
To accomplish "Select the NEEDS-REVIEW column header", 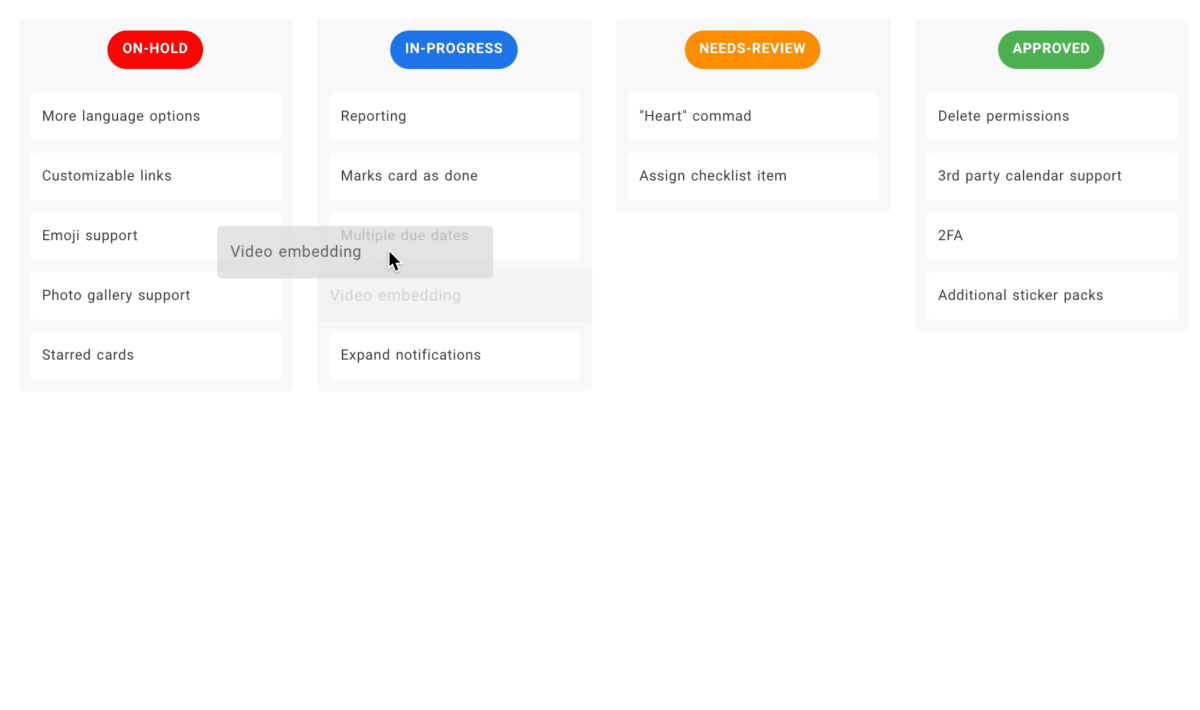I will click(x=752, y=49).
